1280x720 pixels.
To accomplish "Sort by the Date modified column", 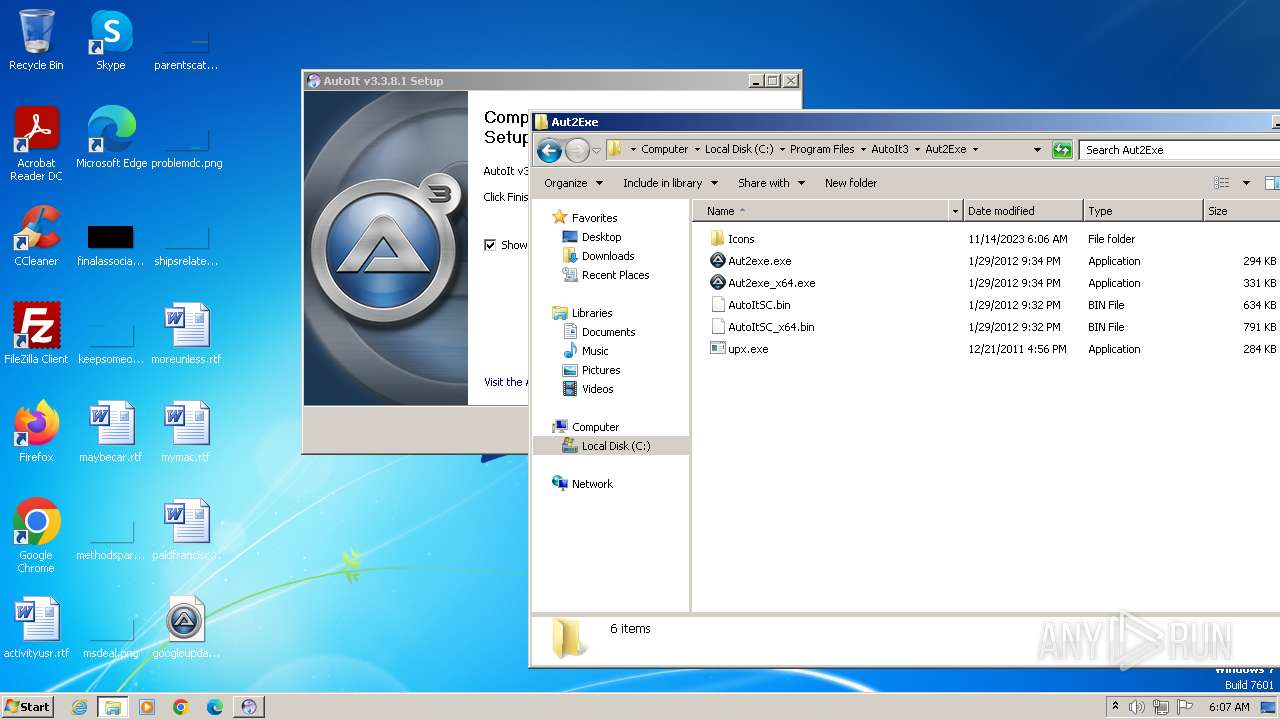I will (1024, 211).
